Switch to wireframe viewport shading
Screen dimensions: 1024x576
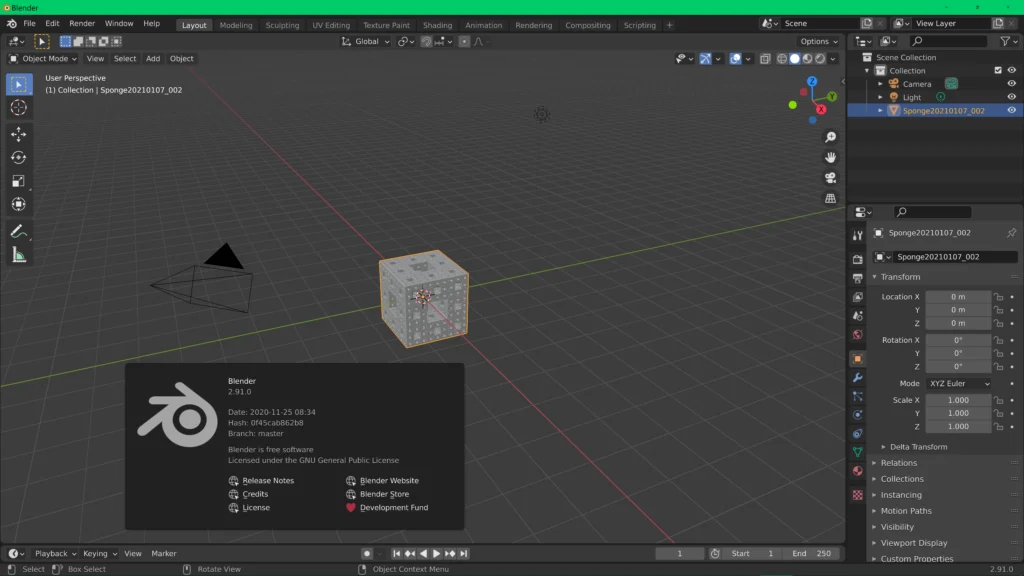782,59
